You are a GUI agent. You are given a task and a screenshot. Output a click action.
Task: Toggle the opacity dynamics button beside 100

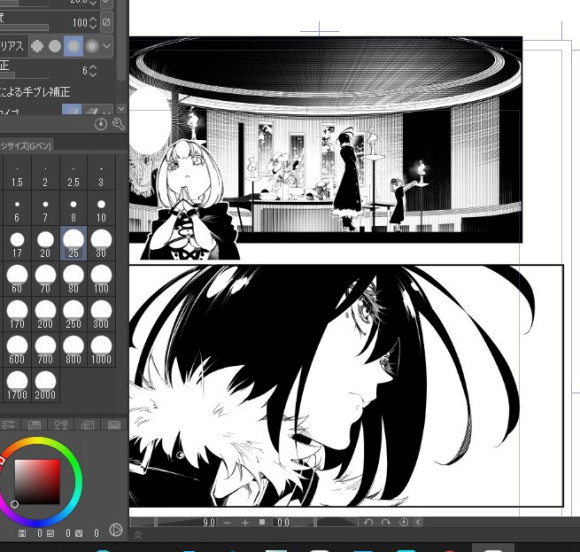(x=107, y=22)
